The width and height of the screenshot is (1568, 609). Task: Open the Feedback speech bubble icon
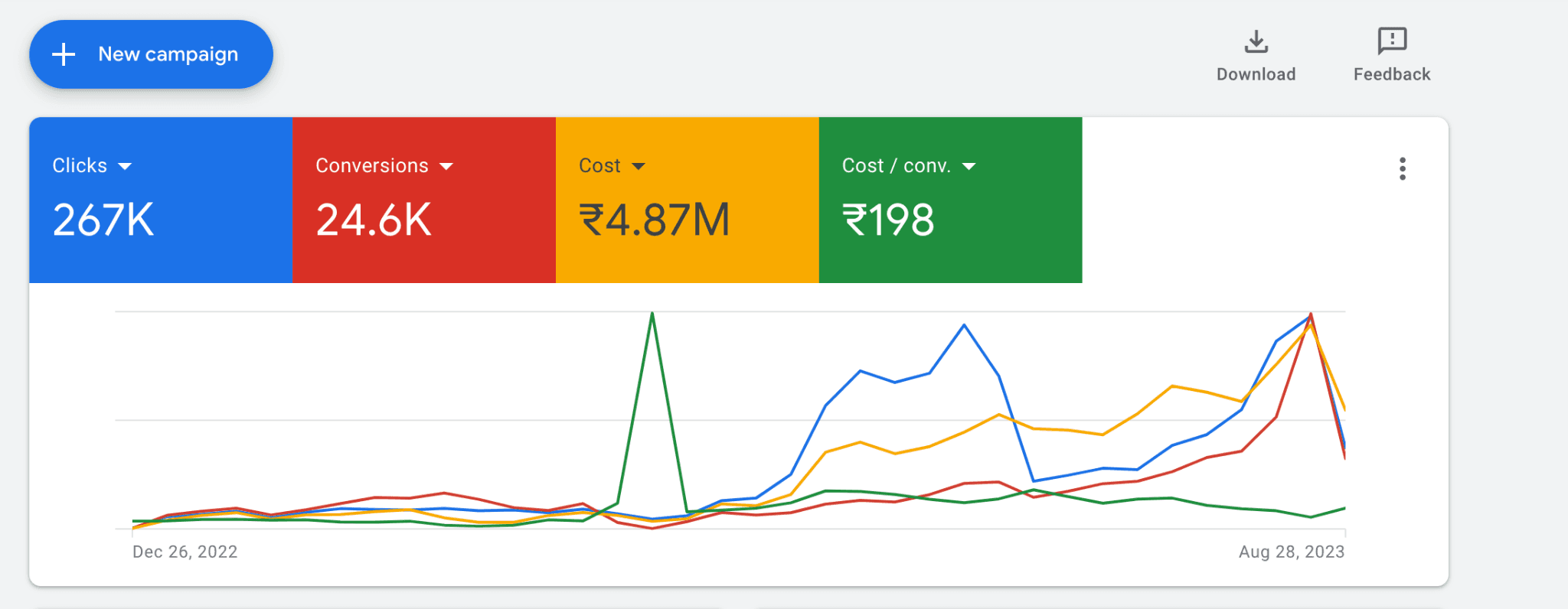[x=1392, y=41]
